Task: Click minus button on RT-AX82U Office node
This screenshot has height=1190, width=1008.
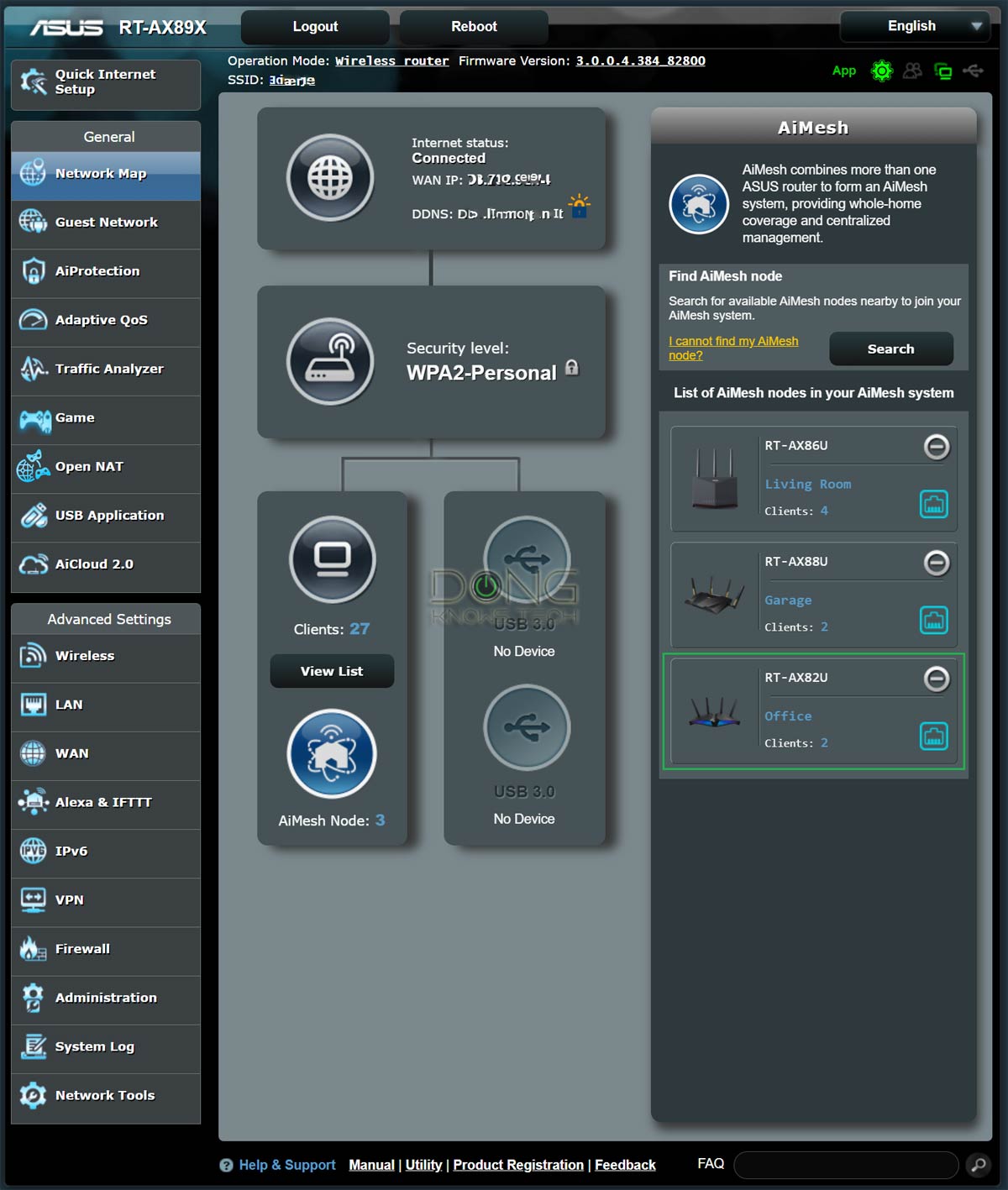Action: click(936, 679)
